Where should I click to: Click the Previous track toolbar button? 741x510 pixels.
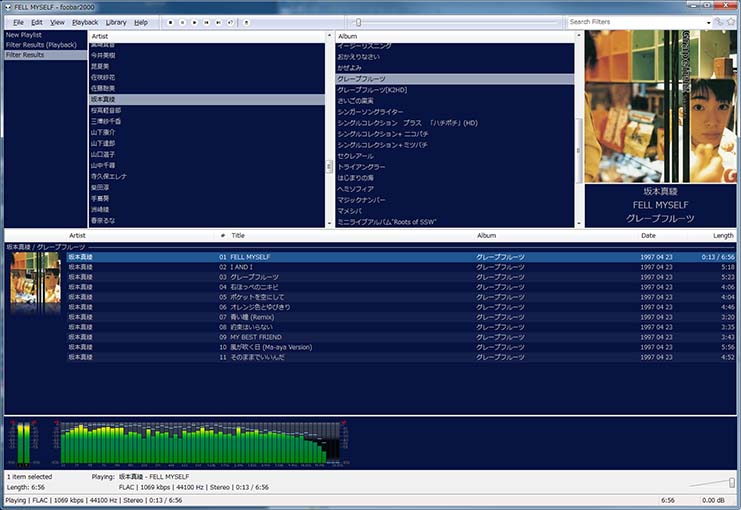[x=207, y=22]
